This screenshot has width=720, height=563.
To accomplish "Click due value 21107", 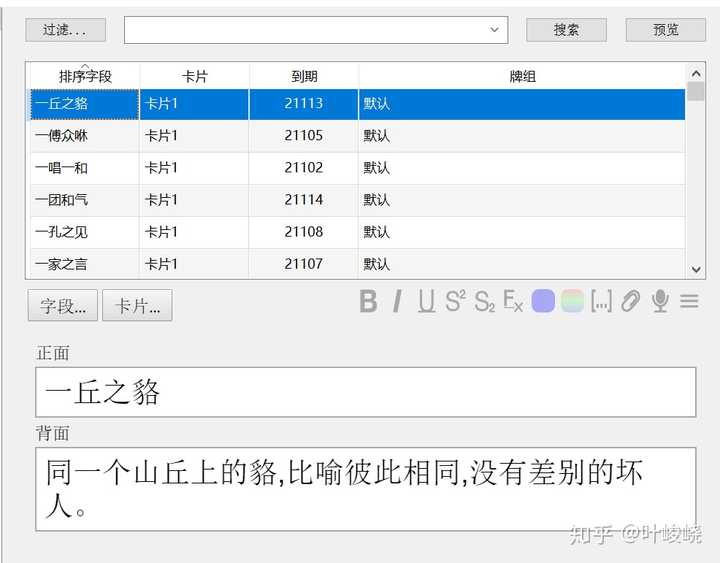I will tap(304, 264).
